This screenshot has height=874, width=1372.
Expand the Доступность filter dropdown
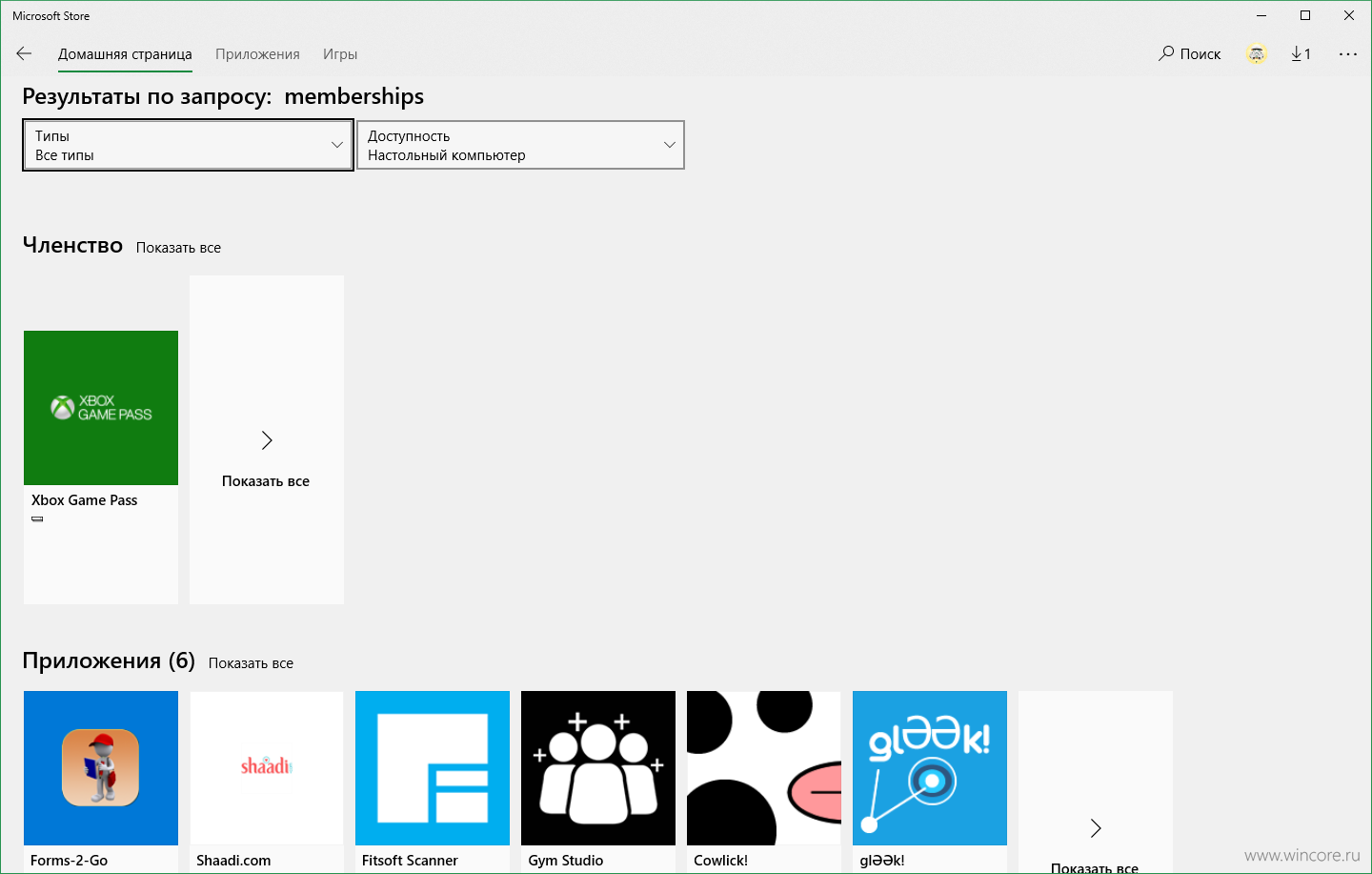click(520, 145)
